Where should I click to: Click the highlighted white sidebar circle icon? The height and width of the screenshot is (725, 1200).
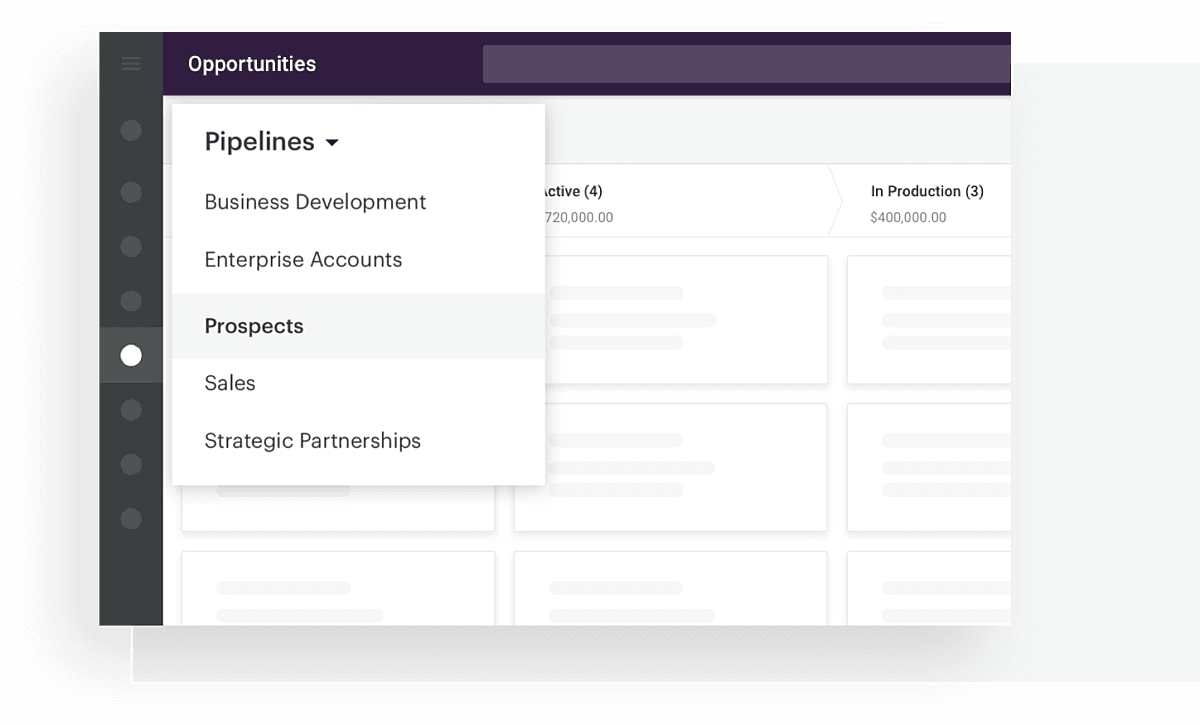[x=131, y=355]
